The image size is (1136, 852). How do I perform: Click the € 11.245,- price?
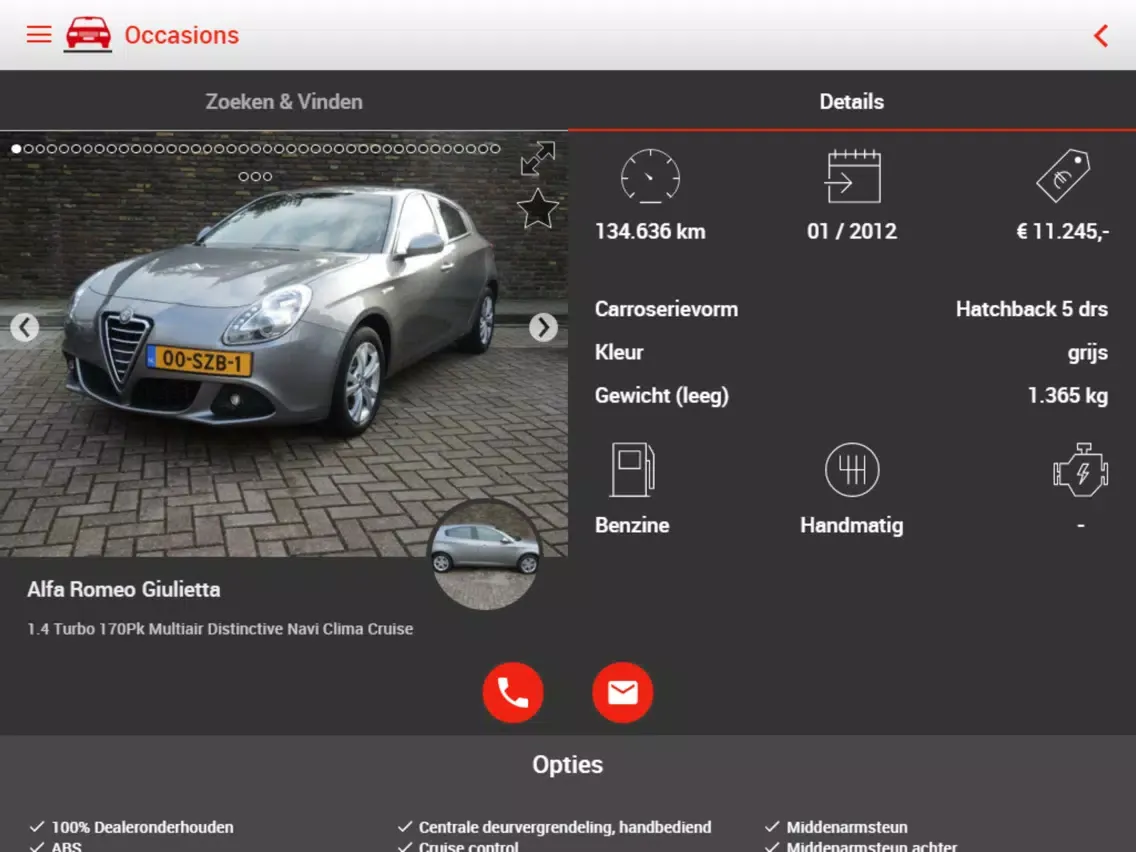pos(1062,231)
